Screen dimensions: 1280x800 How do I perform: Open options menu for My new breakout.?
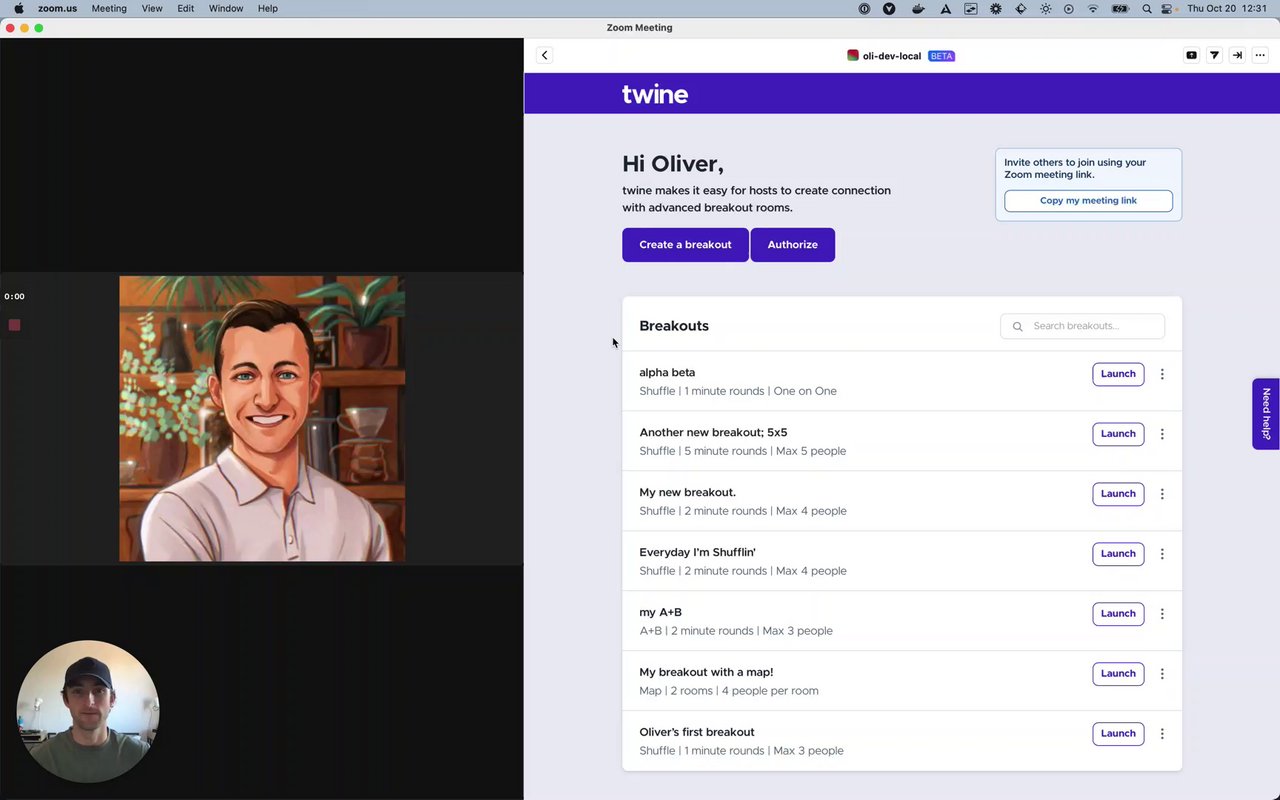point(1162,494)
